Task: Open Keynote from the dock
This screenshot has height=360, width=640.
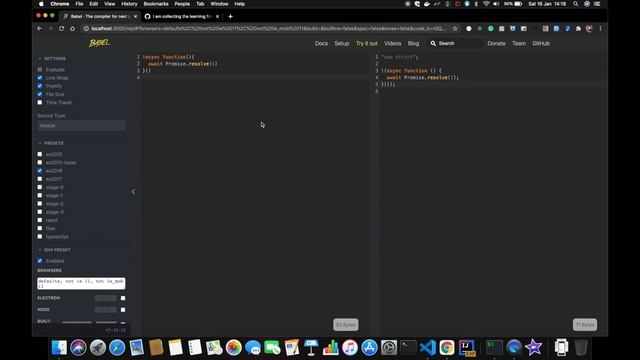Action: click(x=311, y=348)
